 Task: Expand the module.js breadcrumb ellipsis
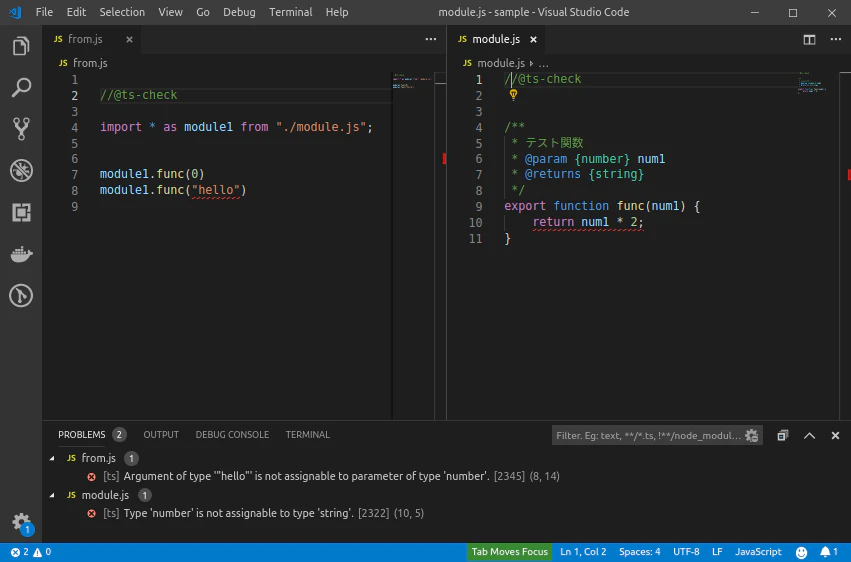(543, 63)
